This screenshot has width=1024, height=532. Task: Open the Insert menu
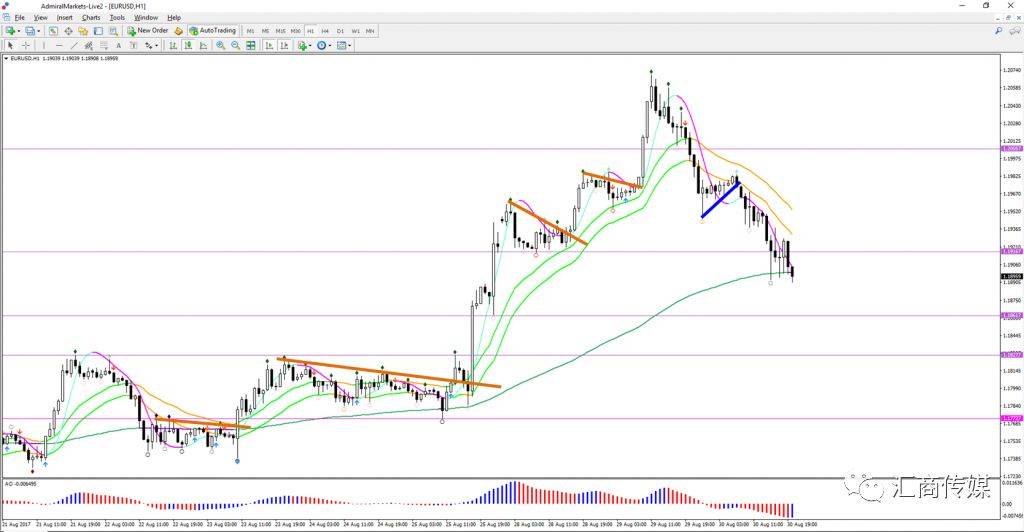[x=65, y=18]
